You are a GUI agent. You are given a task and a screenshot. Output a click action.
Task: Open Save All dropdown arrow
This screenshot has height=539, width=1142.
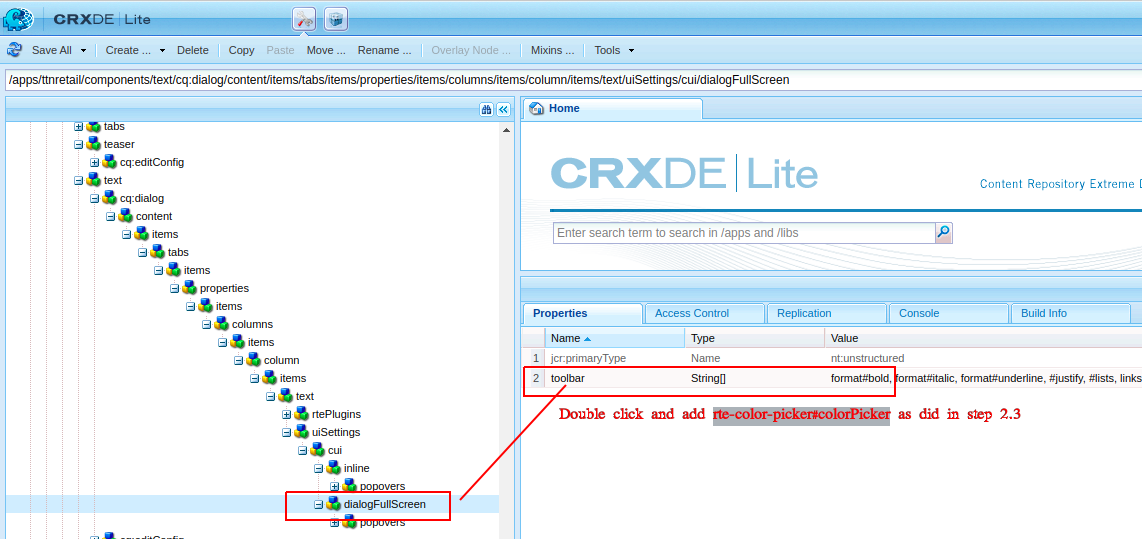tap(83, 50)
